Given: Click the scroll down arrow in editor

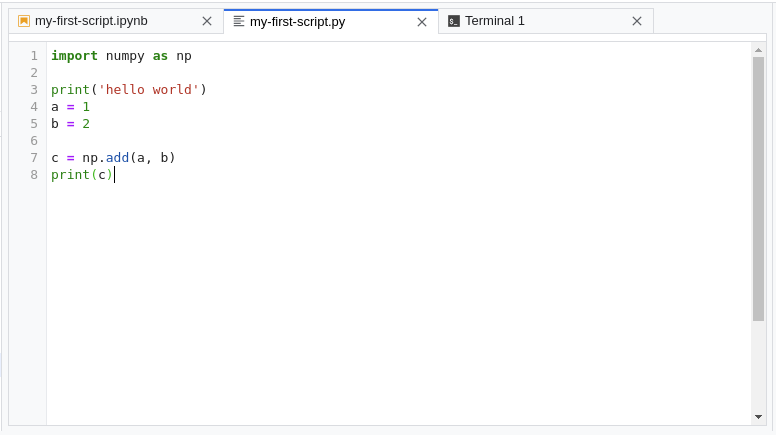Looking at the screenshot, I should [759, 416].
